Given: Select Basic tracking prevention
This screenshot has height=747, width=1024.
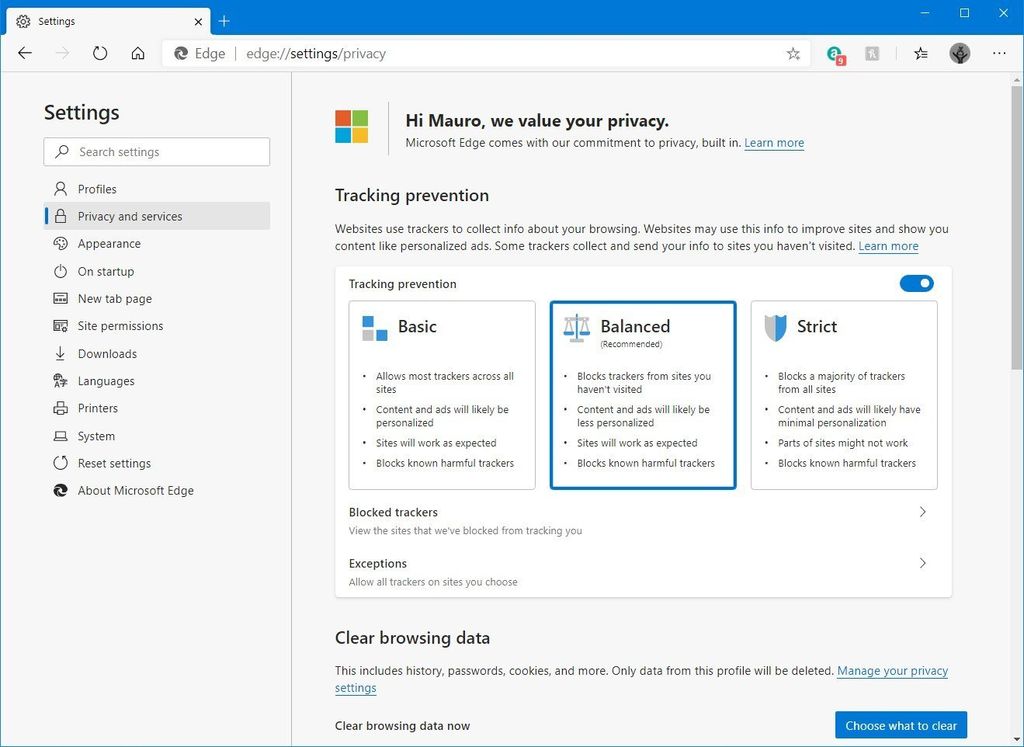Looking at the screenshot, I should [441, 395].
